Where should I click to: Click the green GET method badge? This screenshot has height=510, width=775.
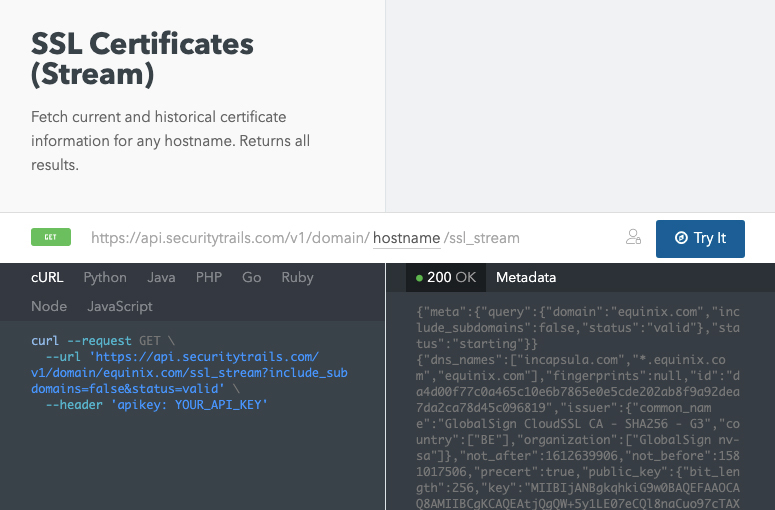point(51,237)
